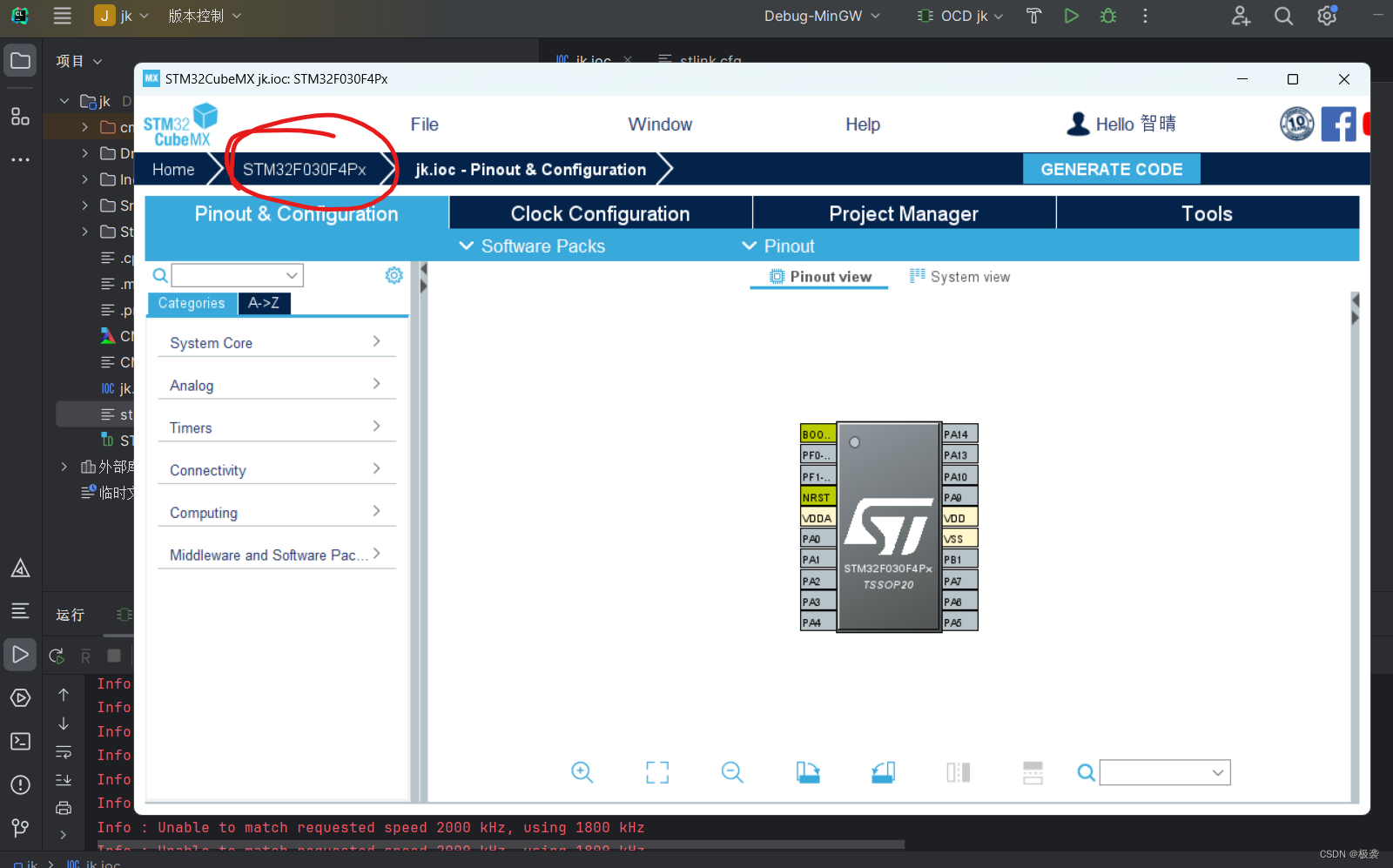1393x868 pixels.
Task: Open the add collaborator icon
Action: (x=1241, y=16)
